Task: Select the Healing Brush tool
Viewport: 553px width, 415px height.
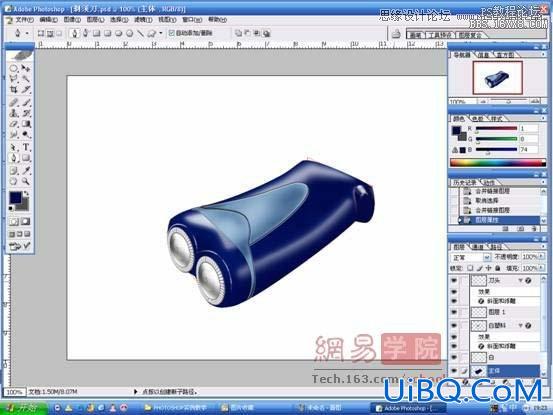Action: [x=14, y=103]
